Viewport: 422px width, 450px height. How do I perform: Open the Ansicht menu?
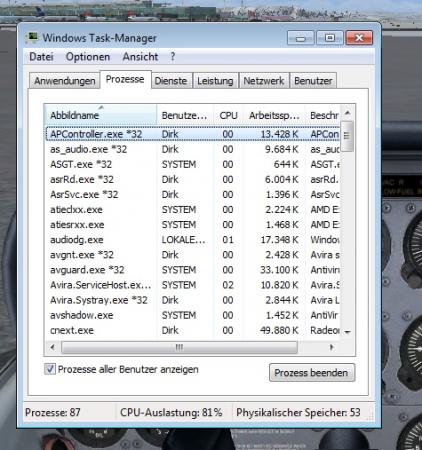click(140, 57)
